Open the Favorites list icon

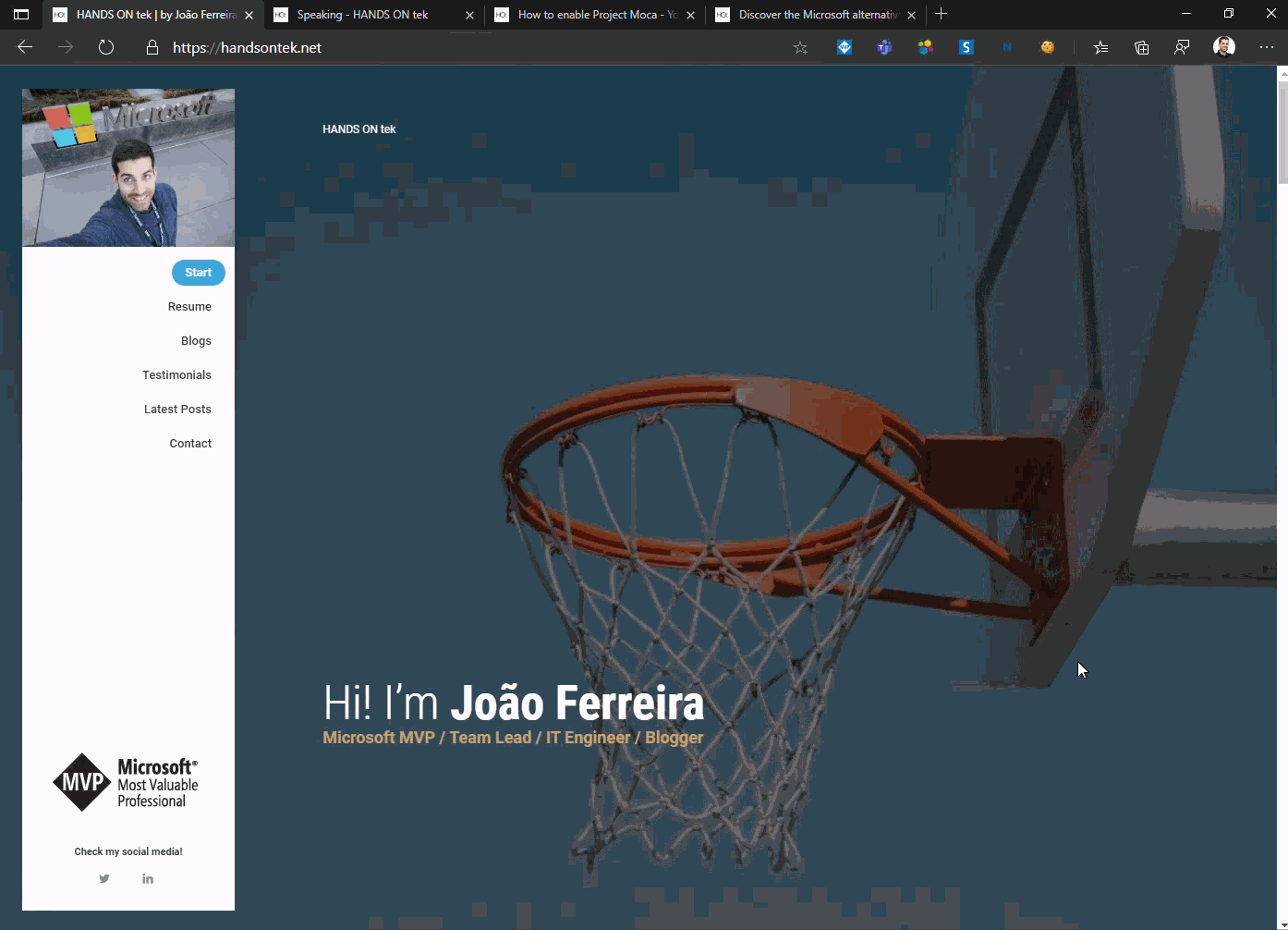(1100, 48)
